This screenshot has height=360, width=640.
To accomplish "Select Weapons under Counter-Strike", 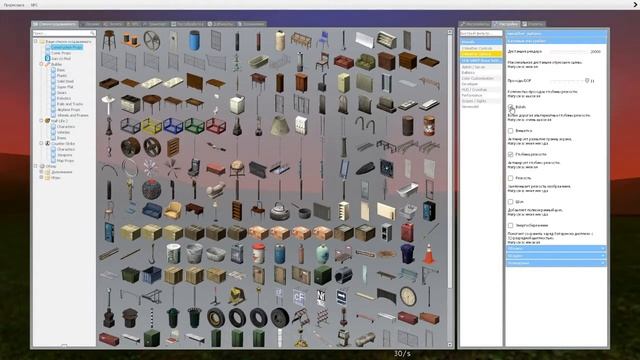I will 64,155.
